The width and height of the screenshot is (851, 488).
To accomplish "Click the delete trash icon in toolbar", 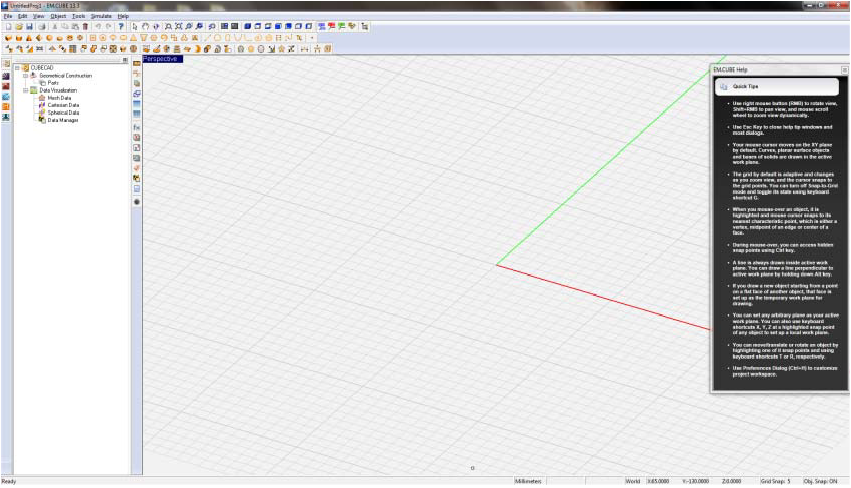I will click(x=87, y=26).
